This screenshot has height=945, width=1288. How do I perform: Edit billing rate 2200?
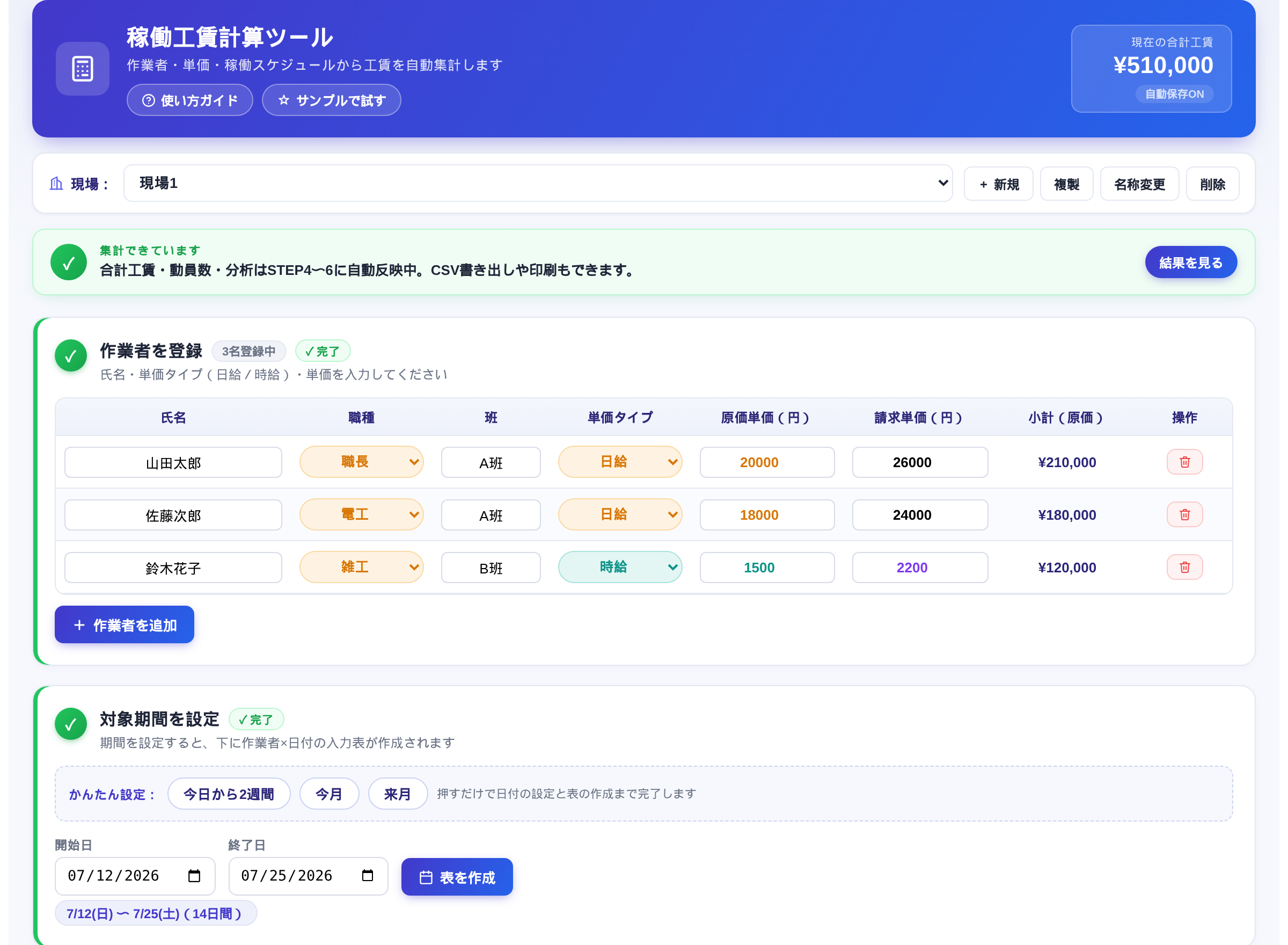click(x=920, y=568)
